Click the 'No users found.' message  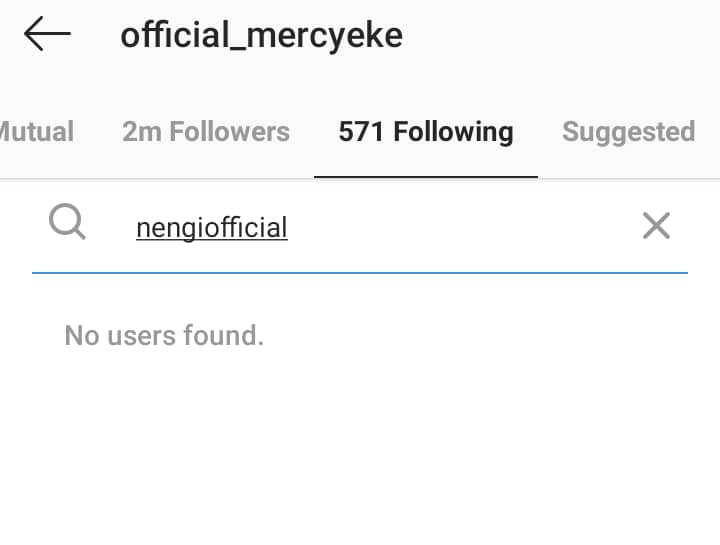tap(164, 335)
